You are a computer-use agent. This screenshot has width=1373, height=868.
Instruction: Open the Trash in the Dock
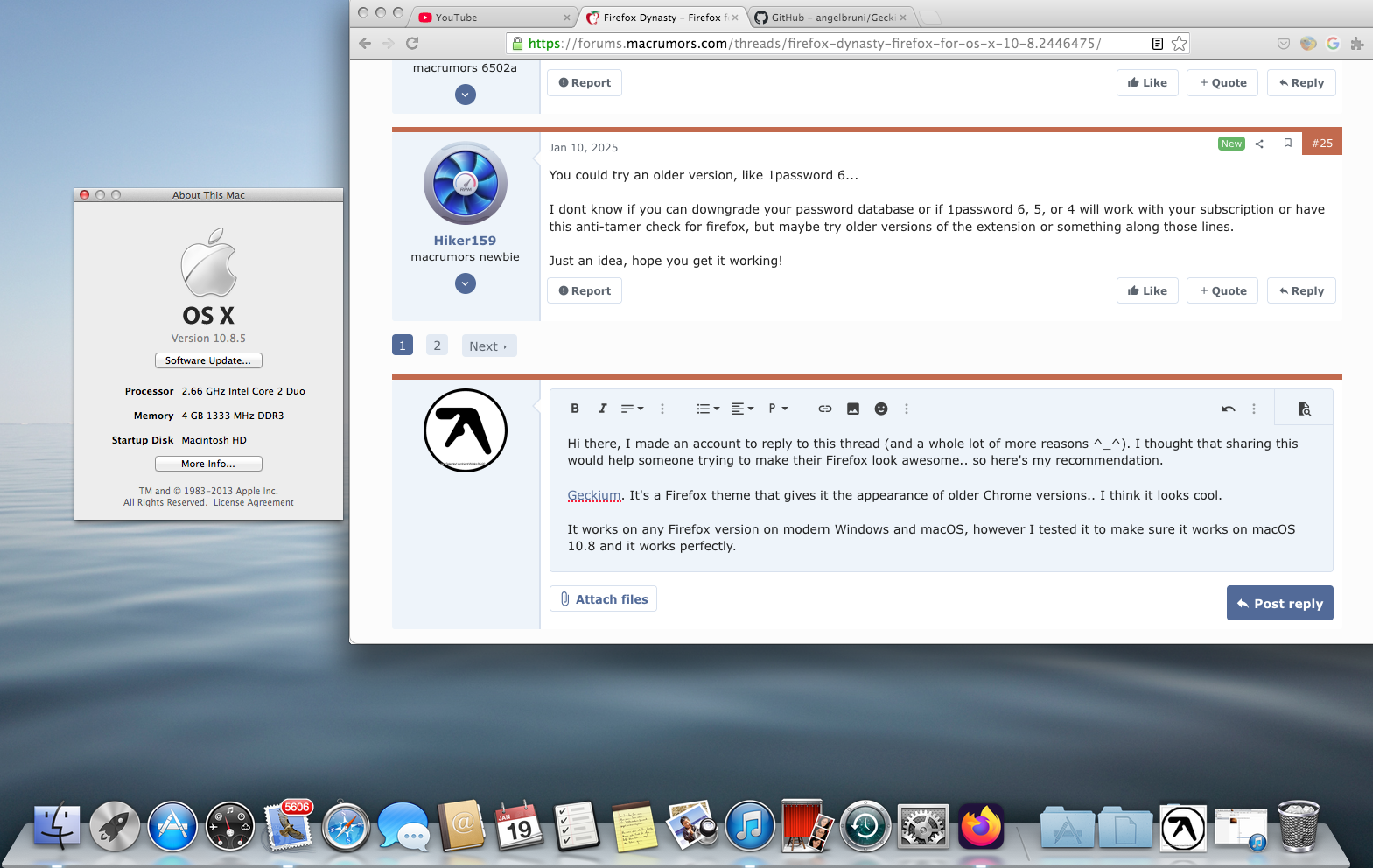[1299, 826]
